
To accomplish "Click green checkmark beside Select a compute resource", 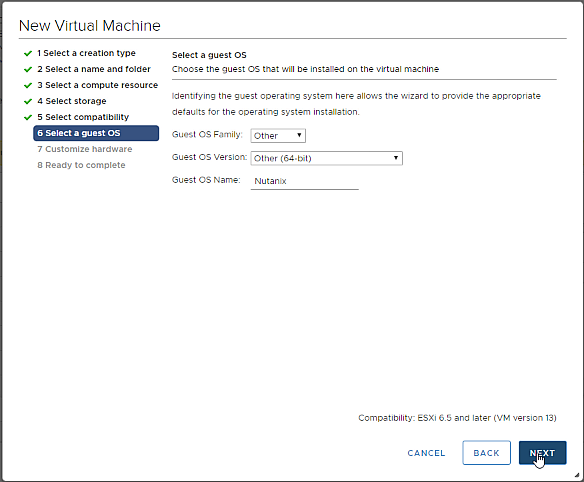I will (28, 86).
